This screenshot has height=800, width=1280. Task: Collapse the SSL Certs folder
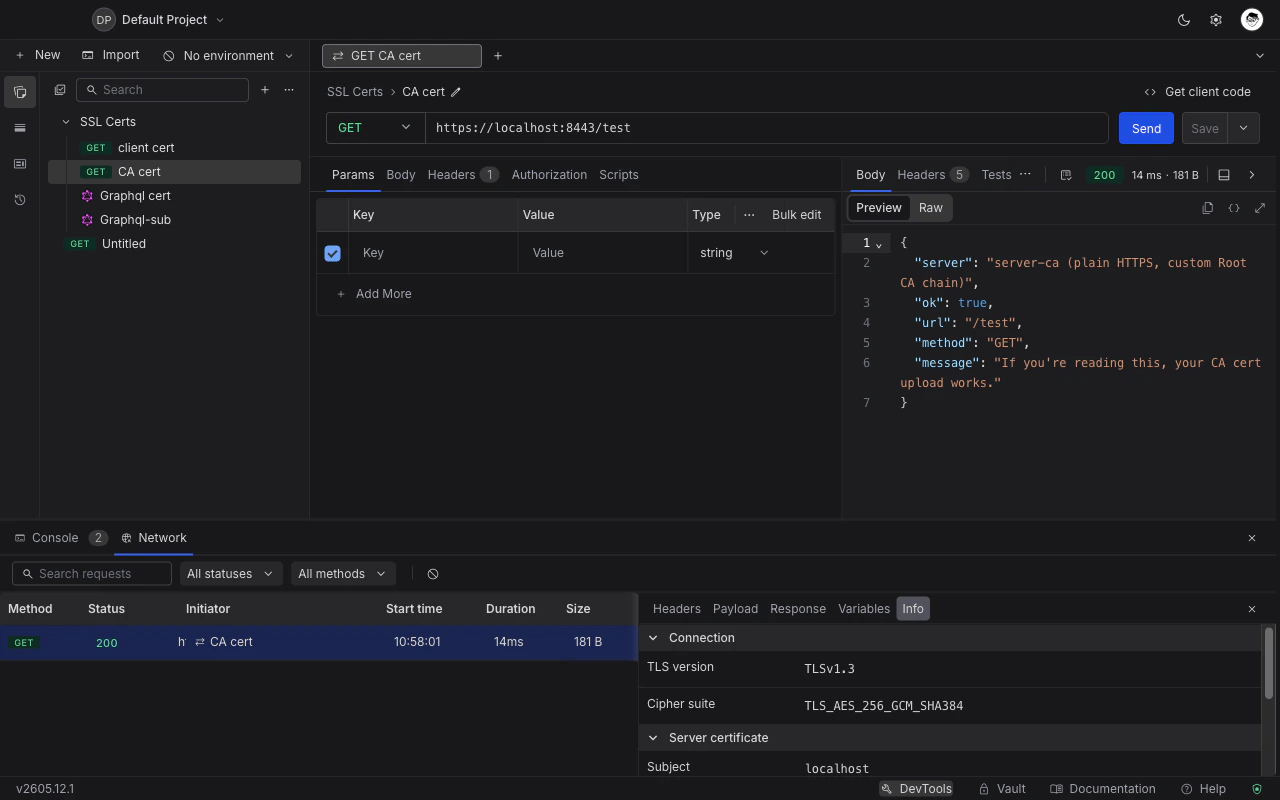[x=66, y=122]
